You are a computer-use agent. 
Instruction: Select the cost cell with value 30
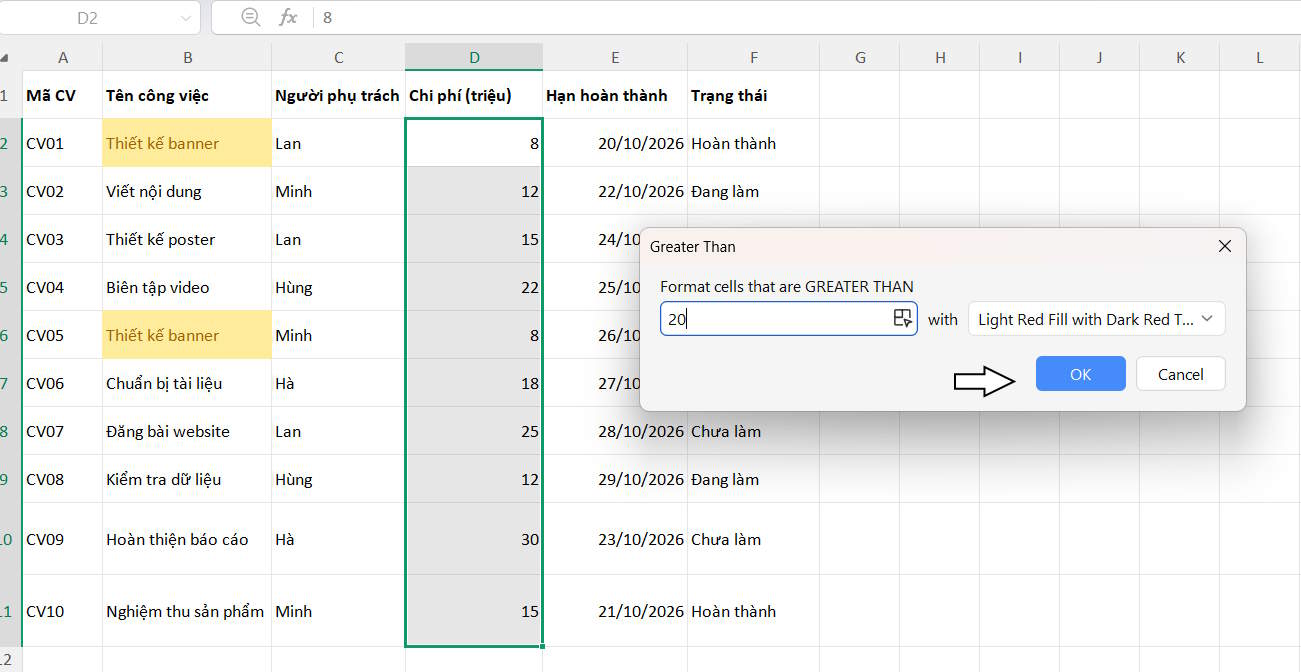[475, 539]
